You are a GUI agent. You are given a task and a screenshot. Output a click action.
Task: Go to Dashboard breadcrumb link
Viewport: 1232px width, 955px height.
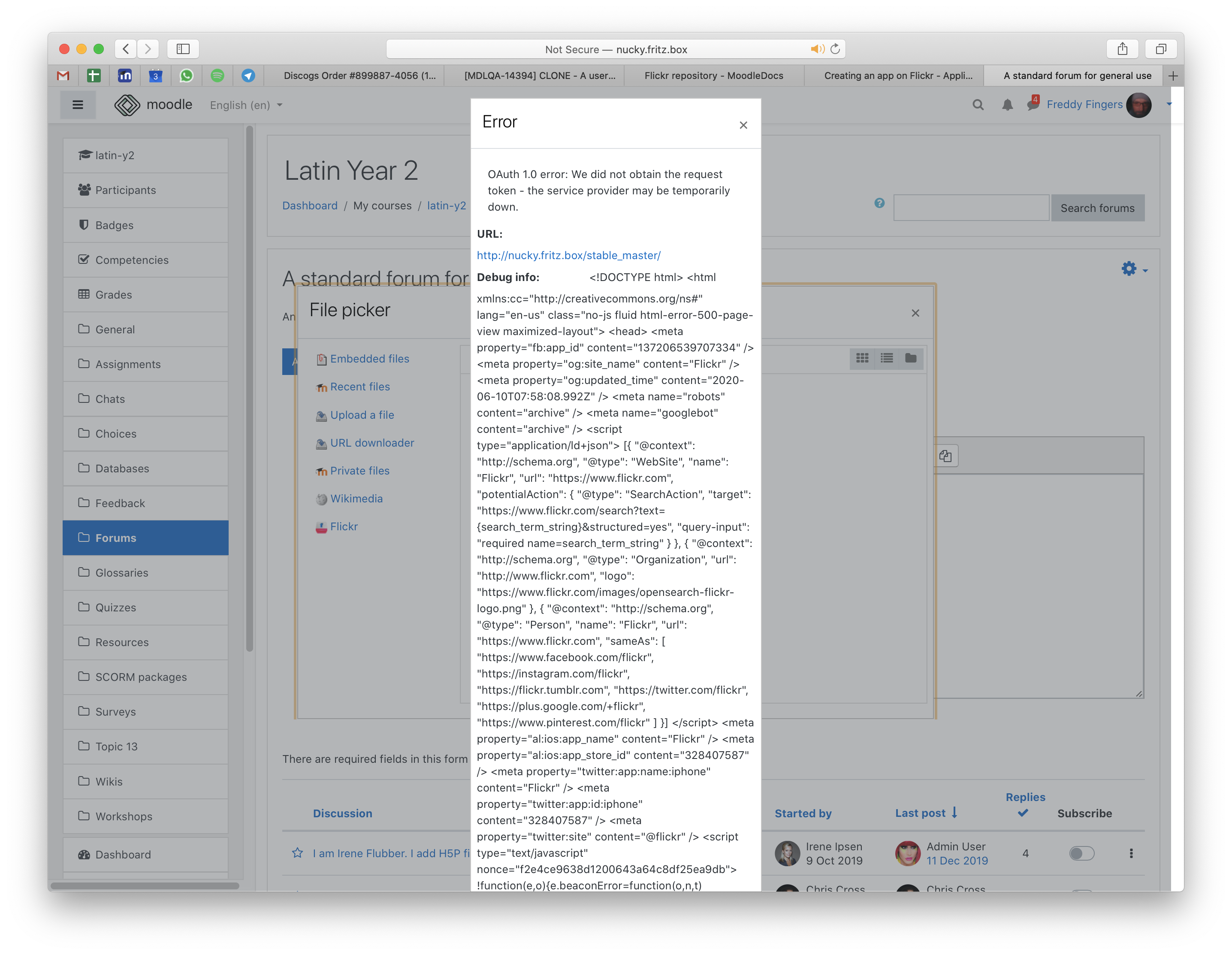(310, 206)
